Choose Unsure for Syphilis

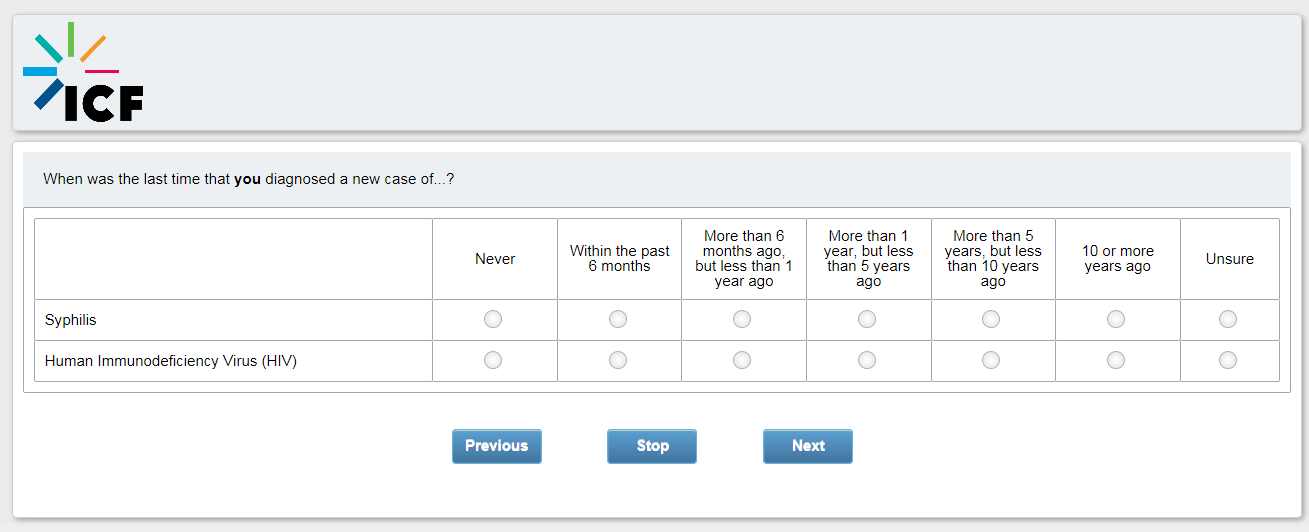[x=1228, y=319]
